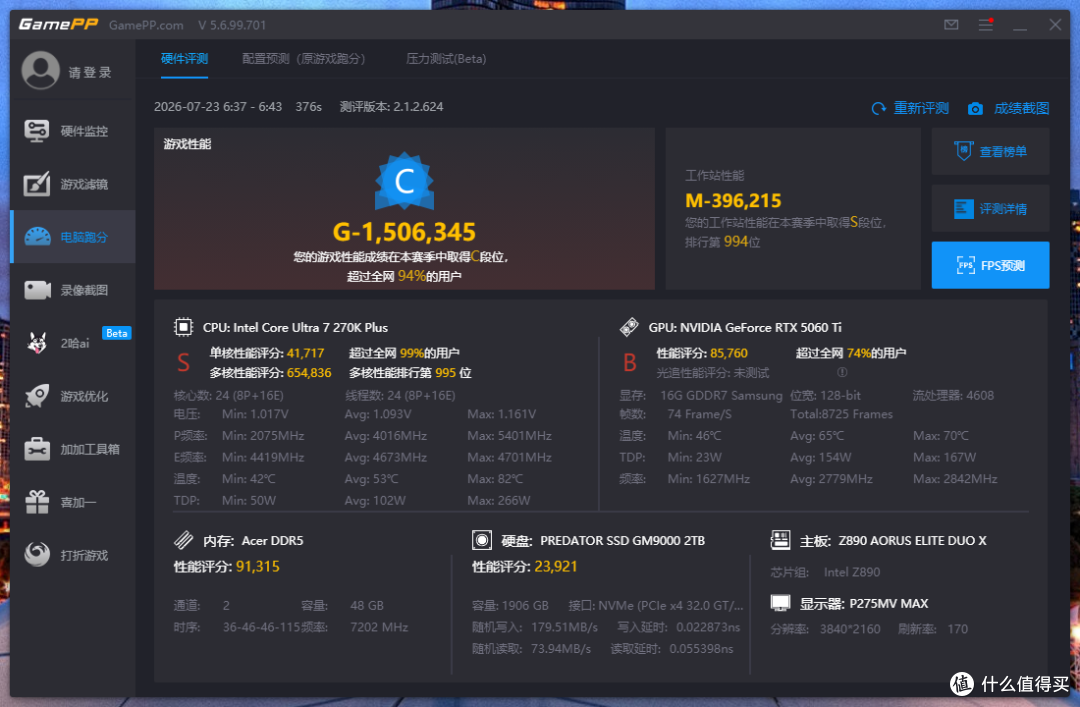Click GPU score 85,760

729,353
